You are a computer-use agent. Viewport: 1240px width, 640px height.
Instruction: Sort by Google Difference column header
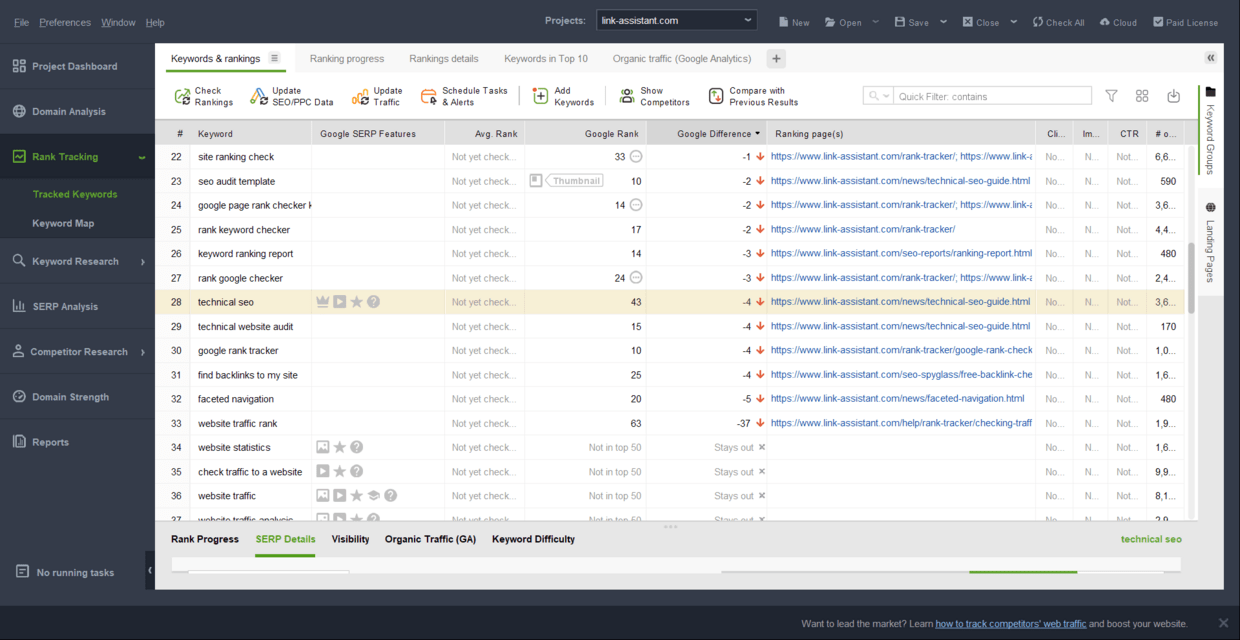tap(714, 134)
